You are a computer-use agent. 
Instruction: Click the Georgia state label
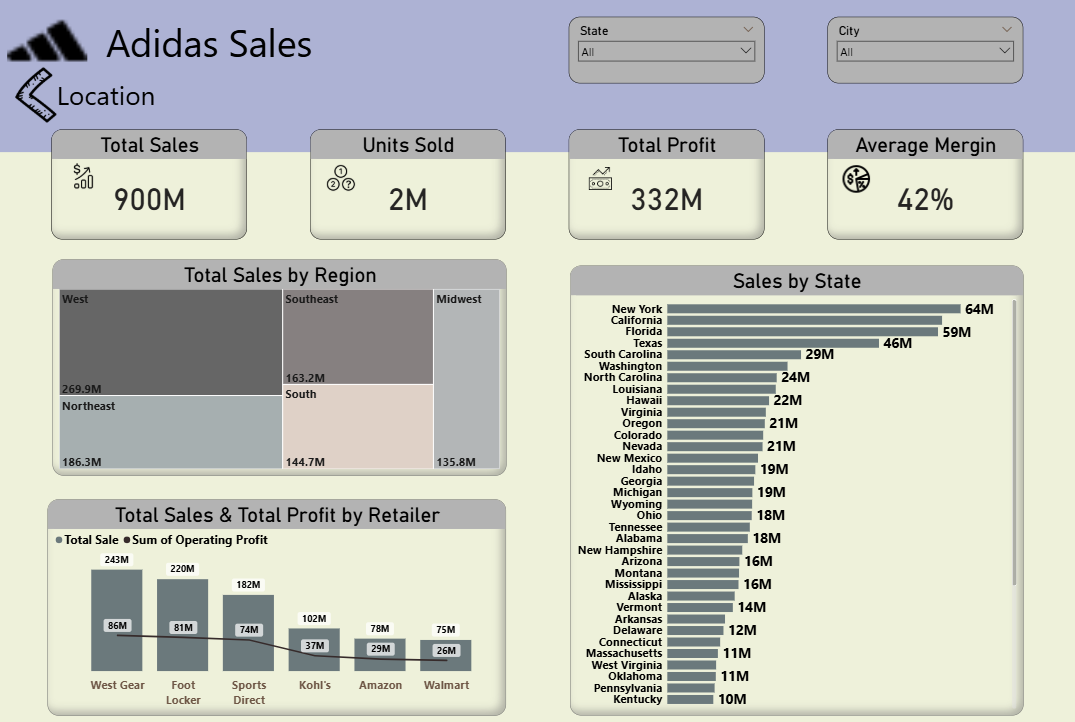pyautogui.click(x=641, y=481)
